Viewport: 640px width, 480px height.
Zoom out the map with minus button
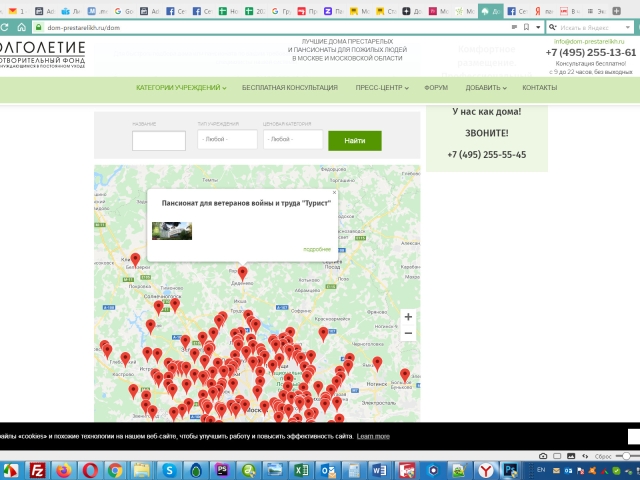[408, 333]
